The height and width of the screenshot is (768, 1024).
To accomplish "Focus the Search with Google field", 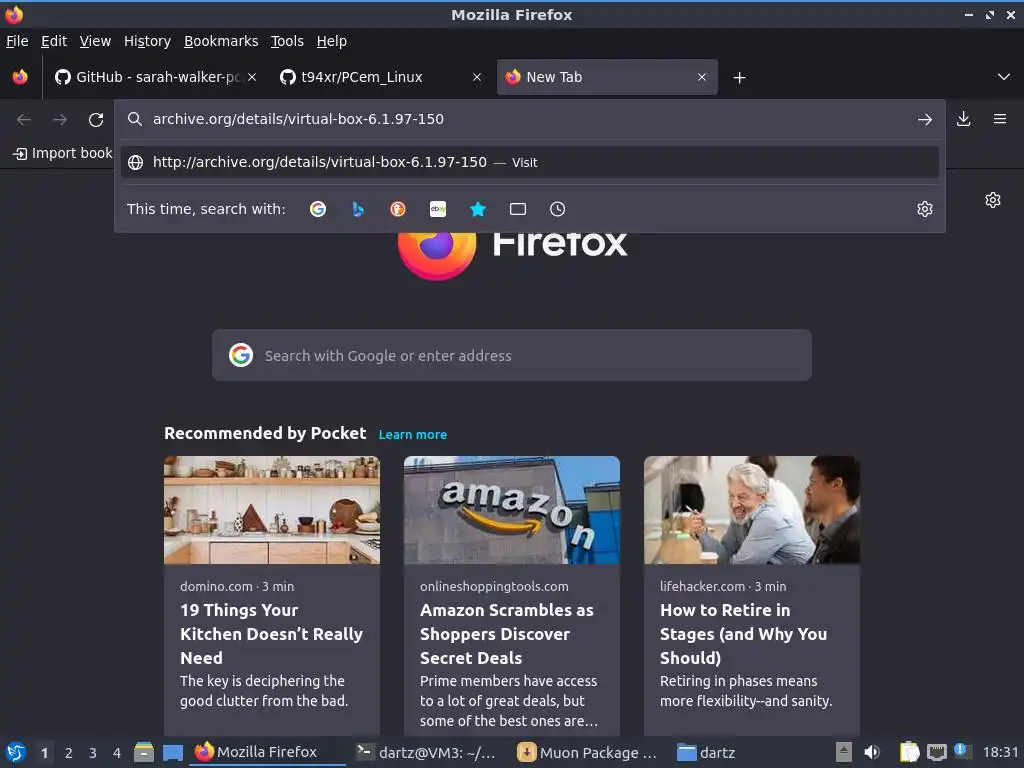I will (x=511, y=355).
